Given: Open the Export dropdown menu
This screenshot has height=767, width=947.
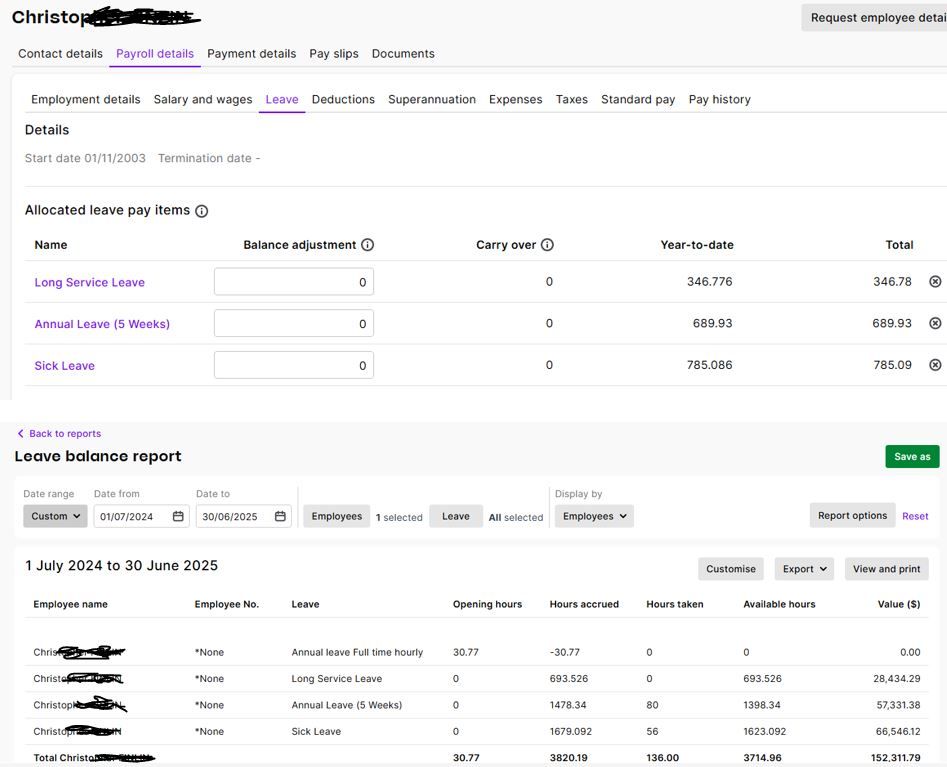Looking at the screenshot, I should point(804,569).
